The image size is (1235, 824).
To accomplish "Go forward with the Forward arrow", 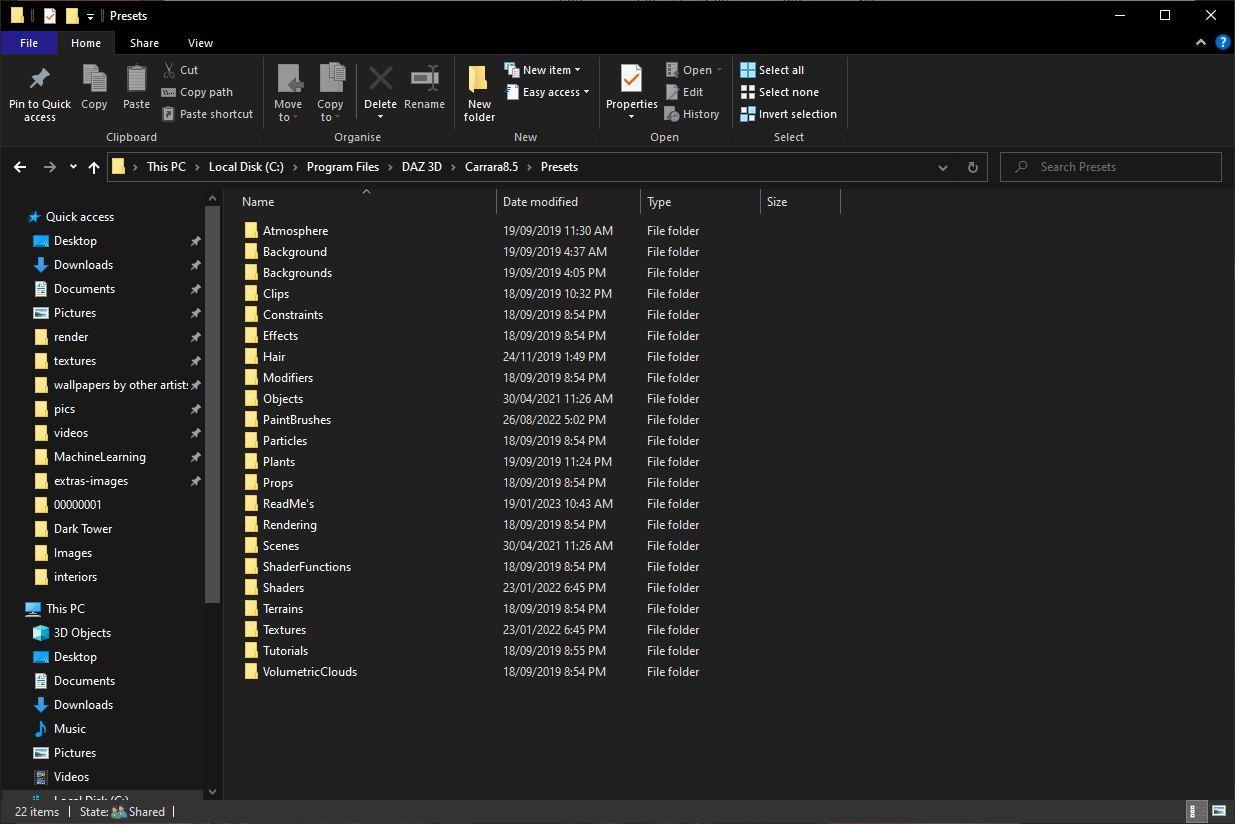I will [x=49, y=167].
